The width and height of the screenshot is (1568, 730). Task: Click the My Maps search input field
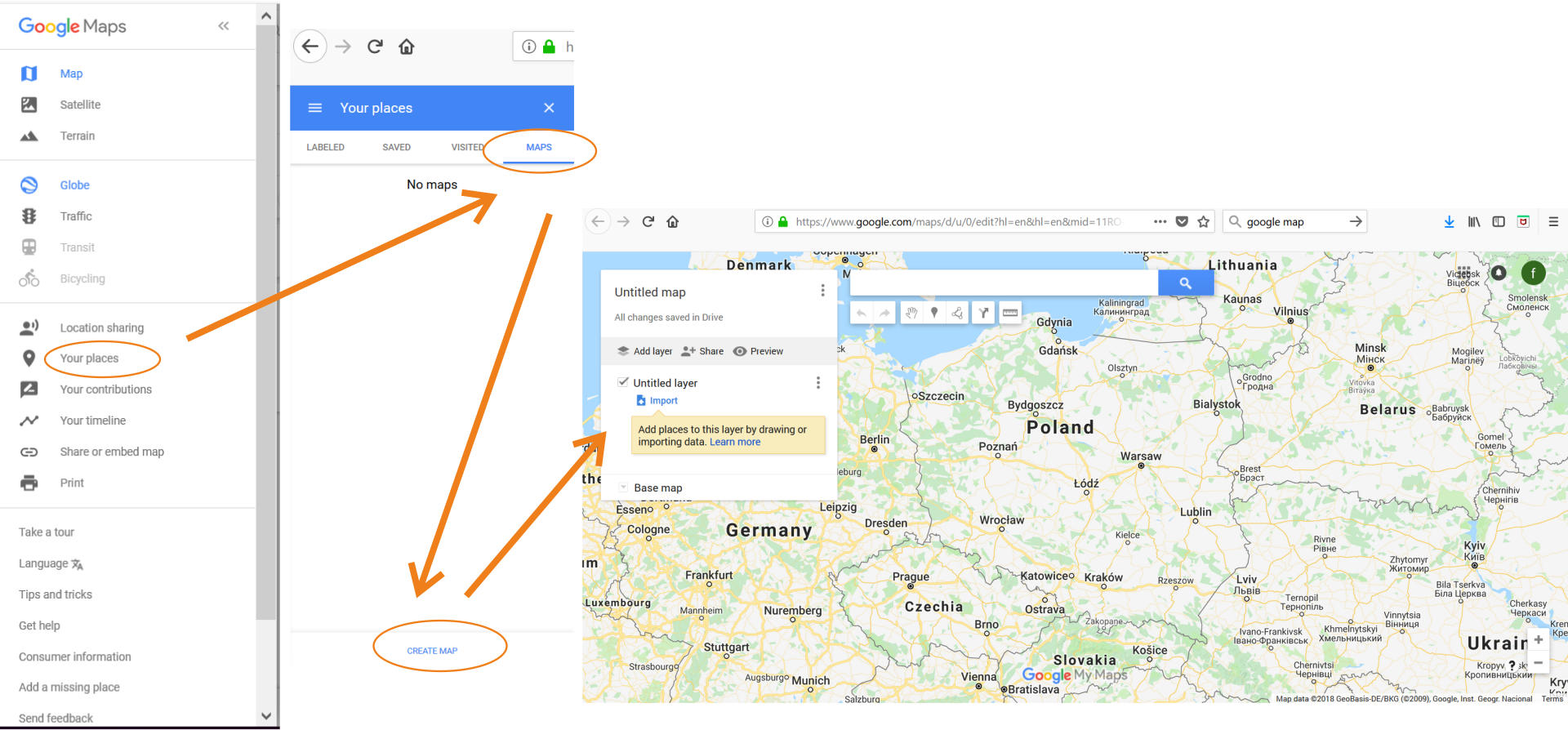[1004, 283]
